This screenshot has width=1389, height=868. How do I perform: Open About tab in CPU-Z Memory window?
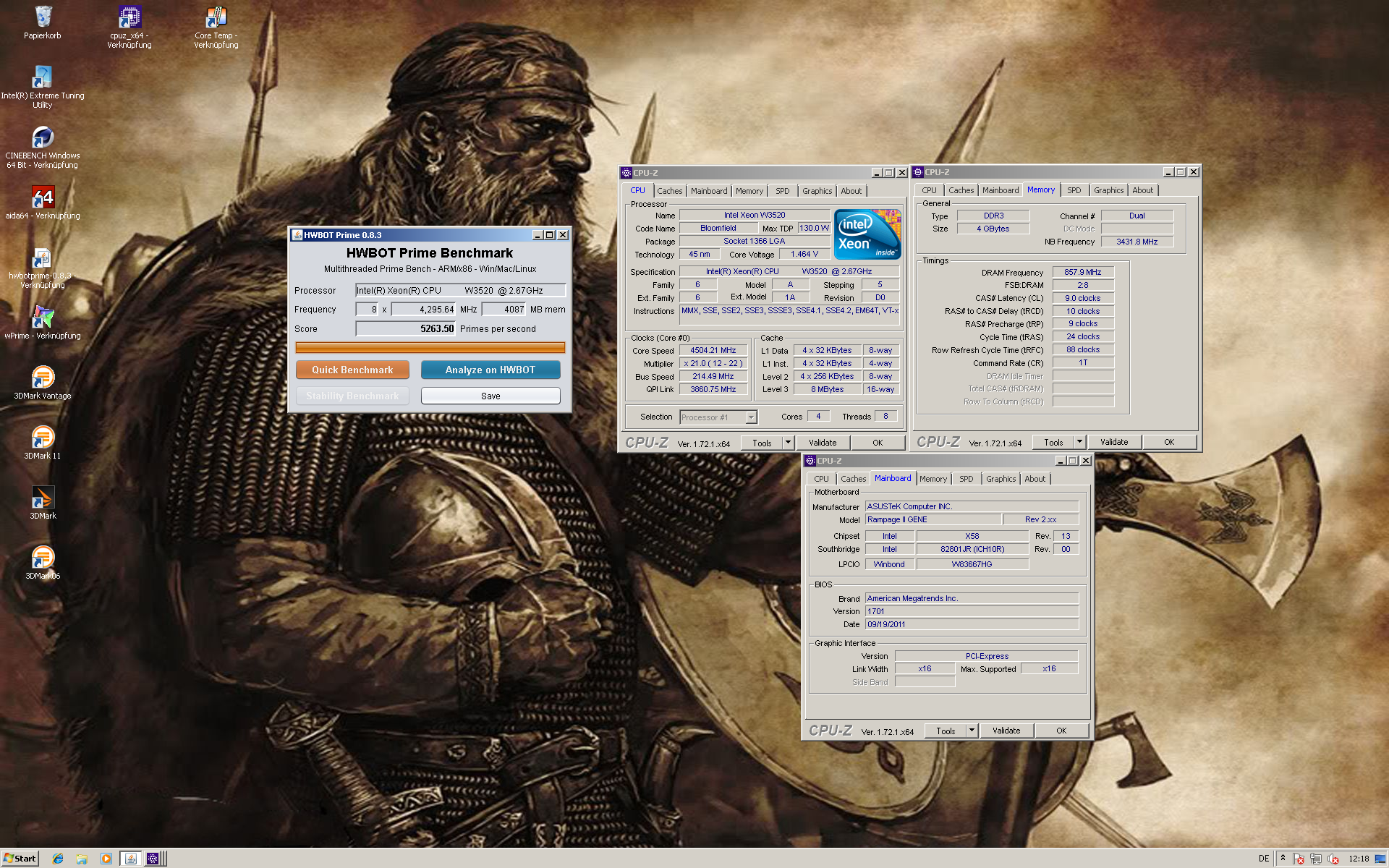1142,190
